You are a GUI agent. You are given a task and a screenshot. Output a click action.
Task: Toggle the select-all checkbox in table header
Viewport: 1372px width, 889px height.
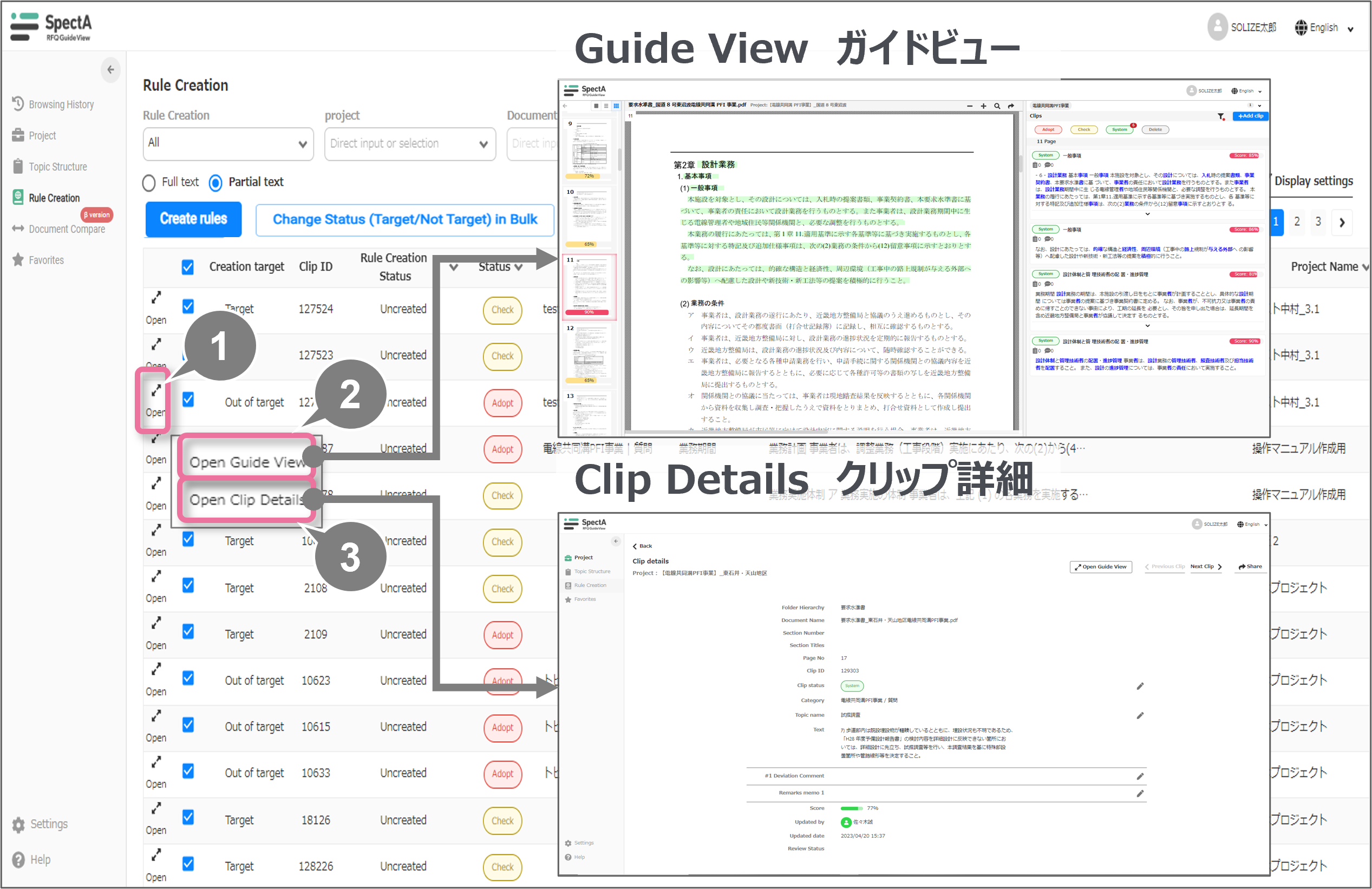[x=188, y=267]
